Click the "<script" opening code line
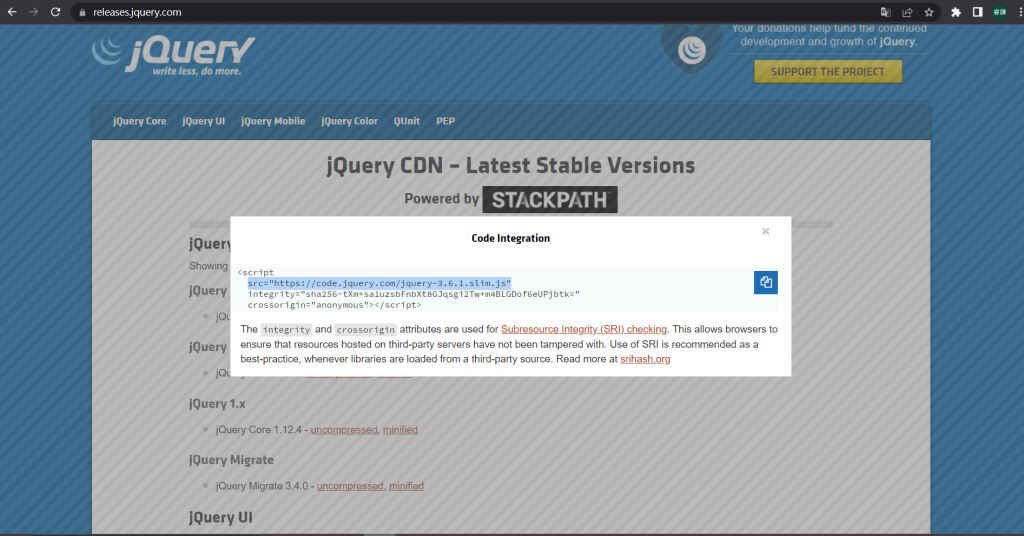 tap(256, 273)
